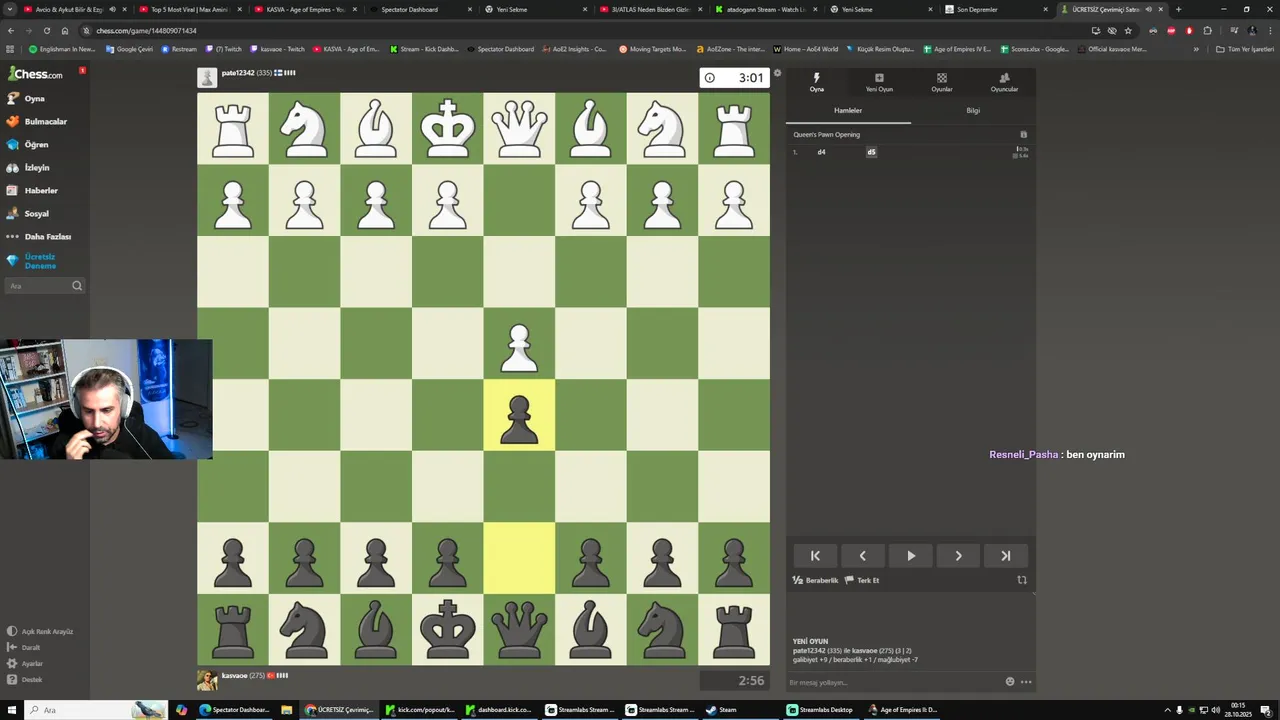This screenshot has width=1280, height=720.
Task: Open Age of Empires taskbar item
Action: [902, 710]
